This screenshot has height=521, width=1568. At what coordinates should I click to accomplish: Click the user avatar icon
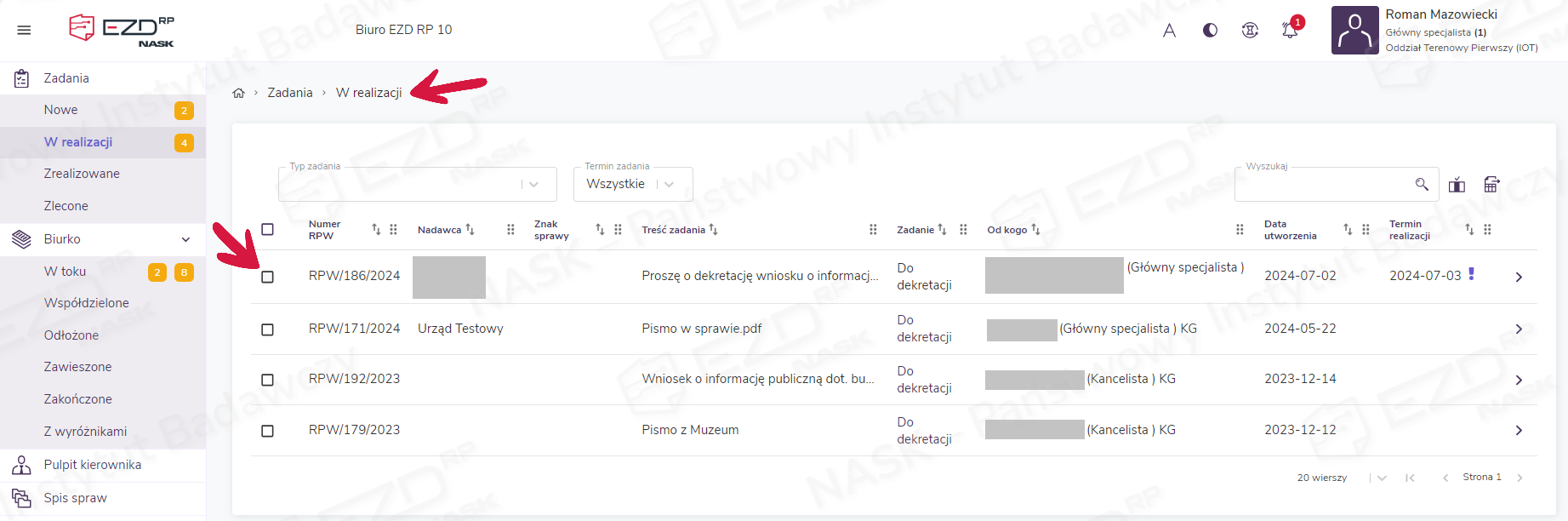click(1354, 31)
